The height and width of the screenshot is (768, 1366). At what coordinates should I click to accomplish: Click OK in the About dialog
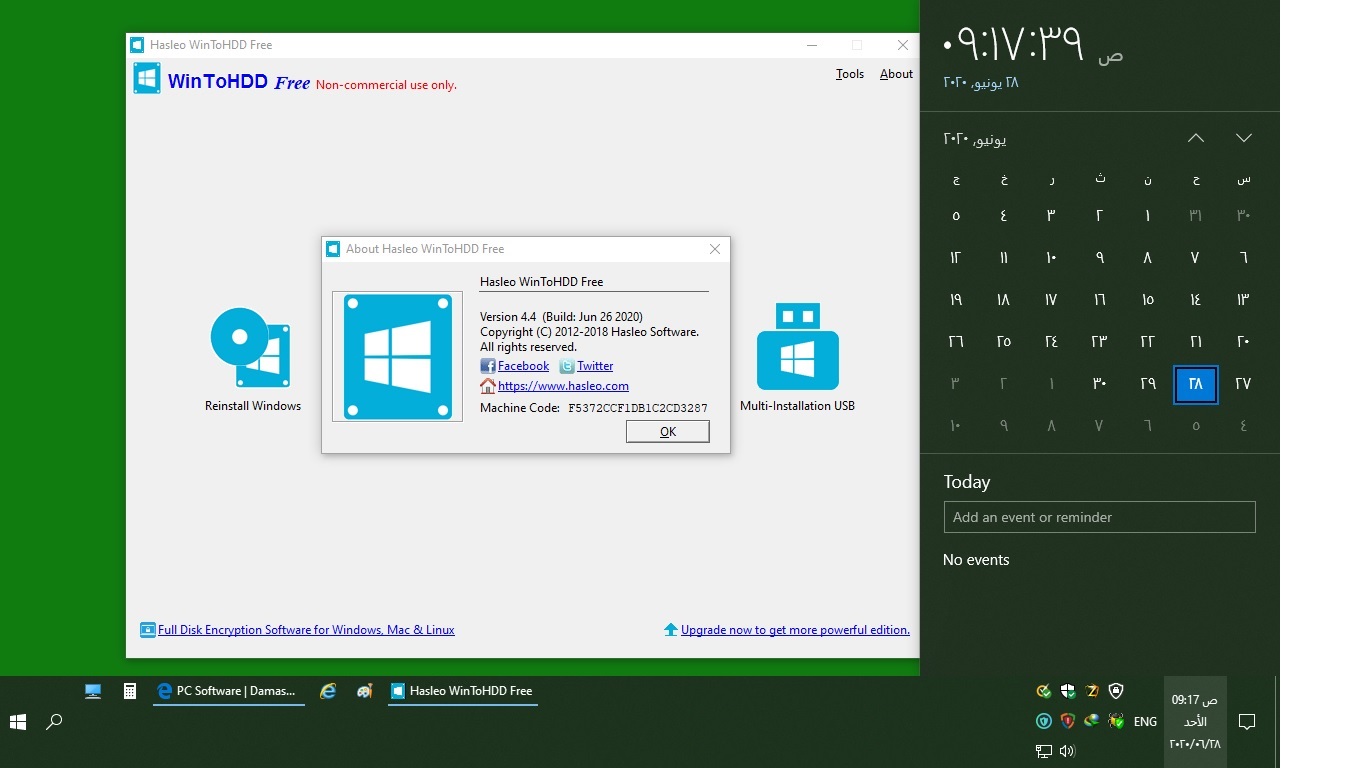pos(668,431)
